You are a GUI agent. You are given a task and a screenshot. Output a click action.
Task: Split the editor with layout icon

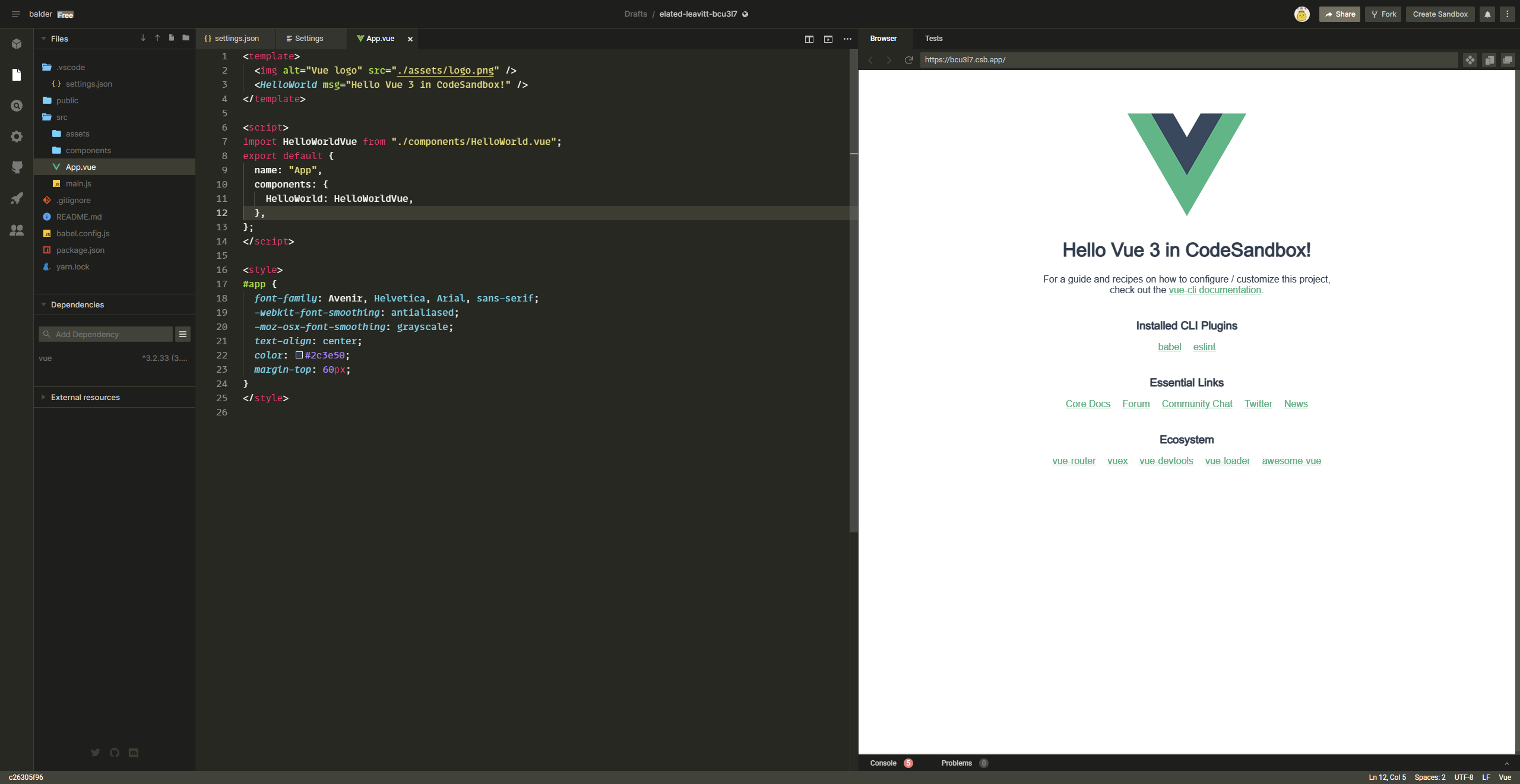pos(809,39)
